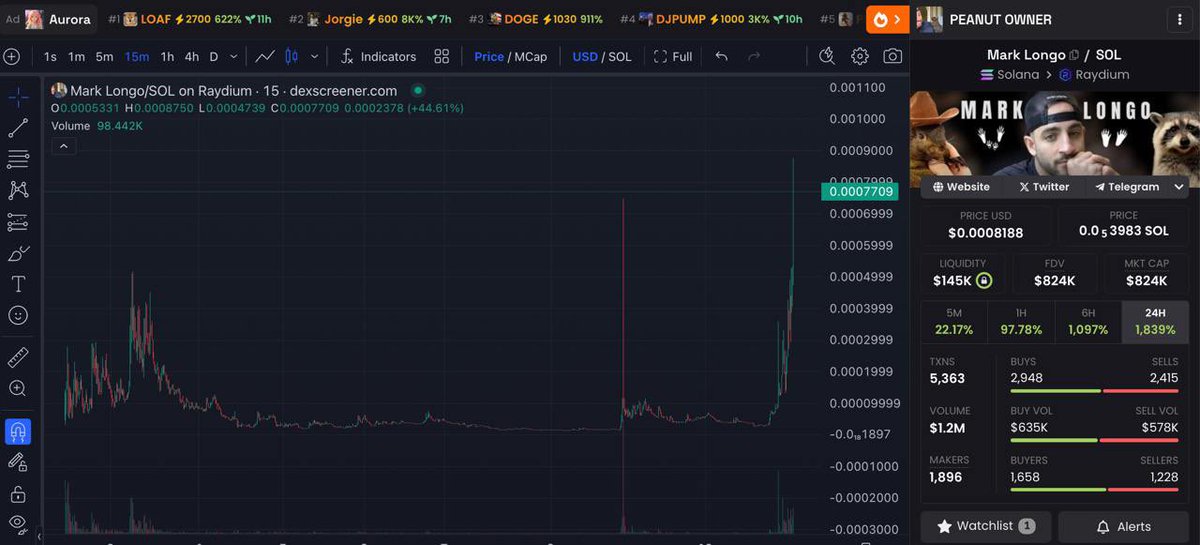Open the Indicators menu
1200x545 pixels.
coord(378,57)
